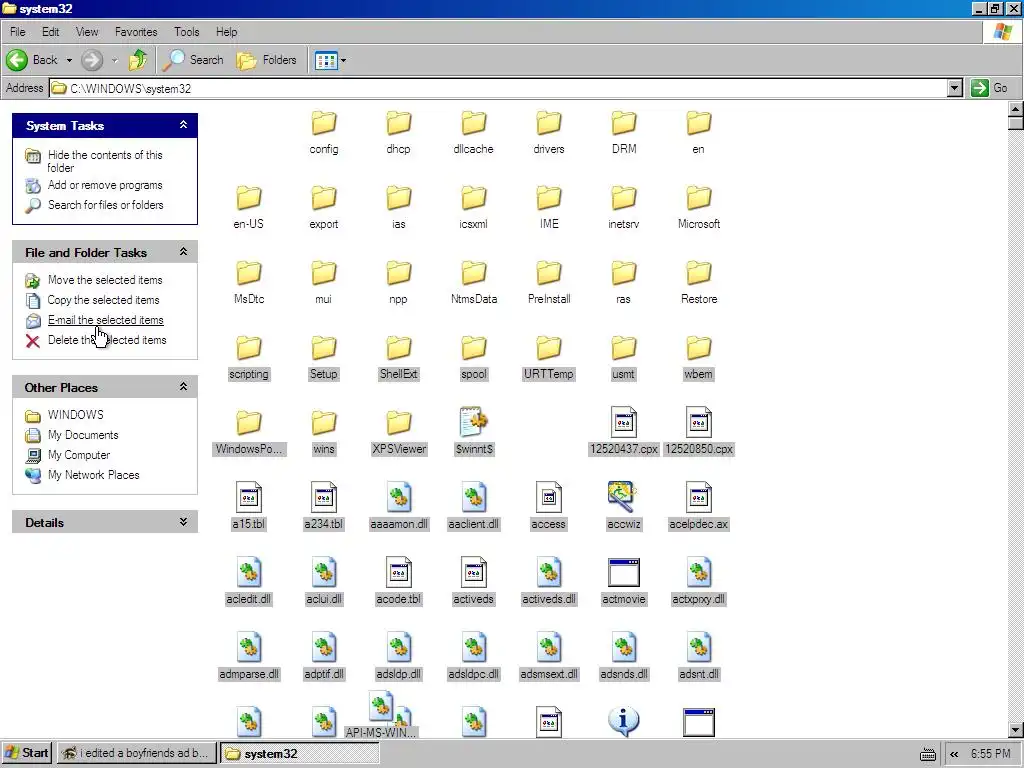The width and height of the screenshot is (1024, 768).
Task: Select the a15.tbl file icon
Action: click(248, 497)
